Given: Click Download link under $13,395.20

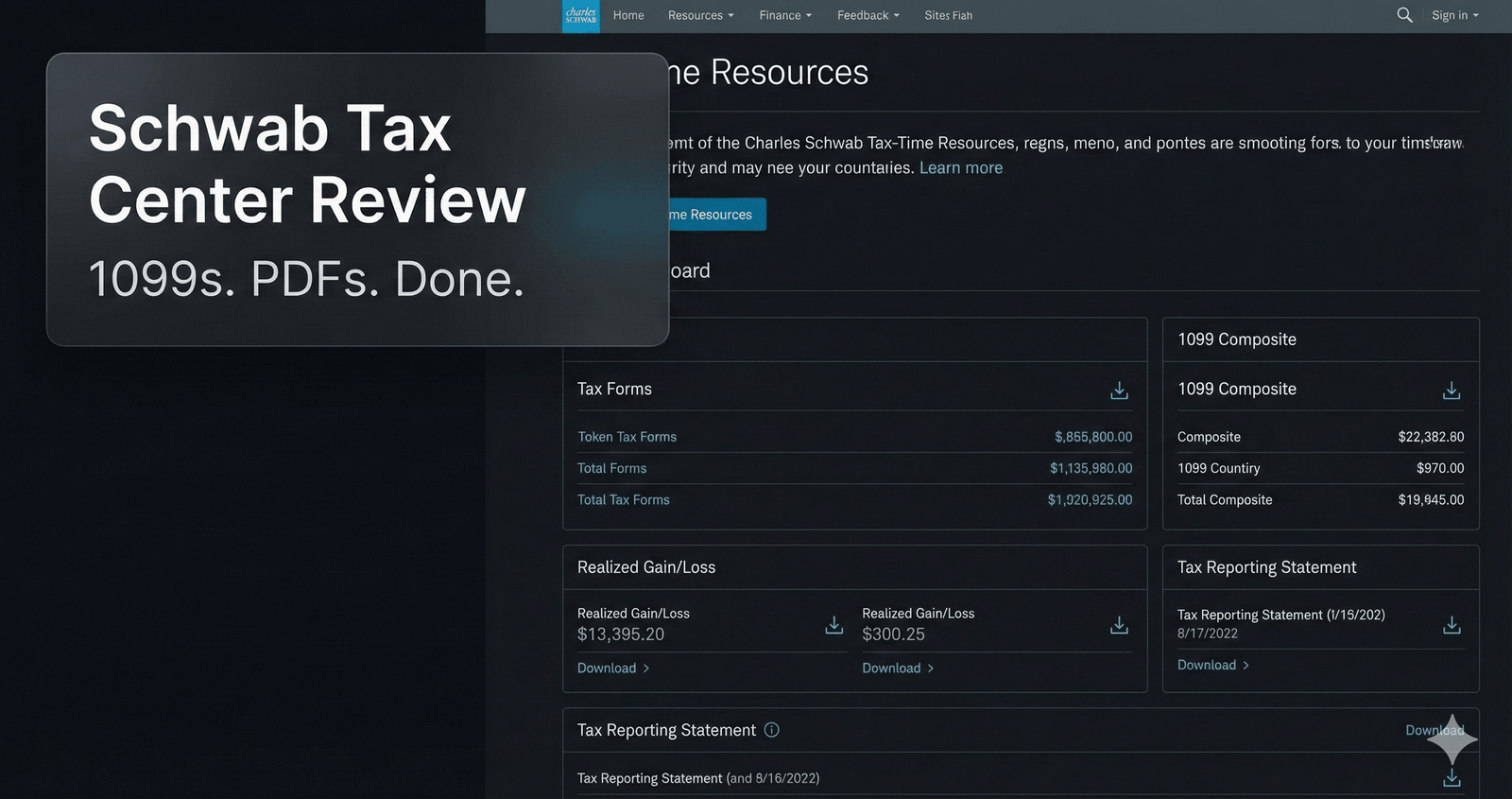Looking at the screenshot, I should click(613, 668).
